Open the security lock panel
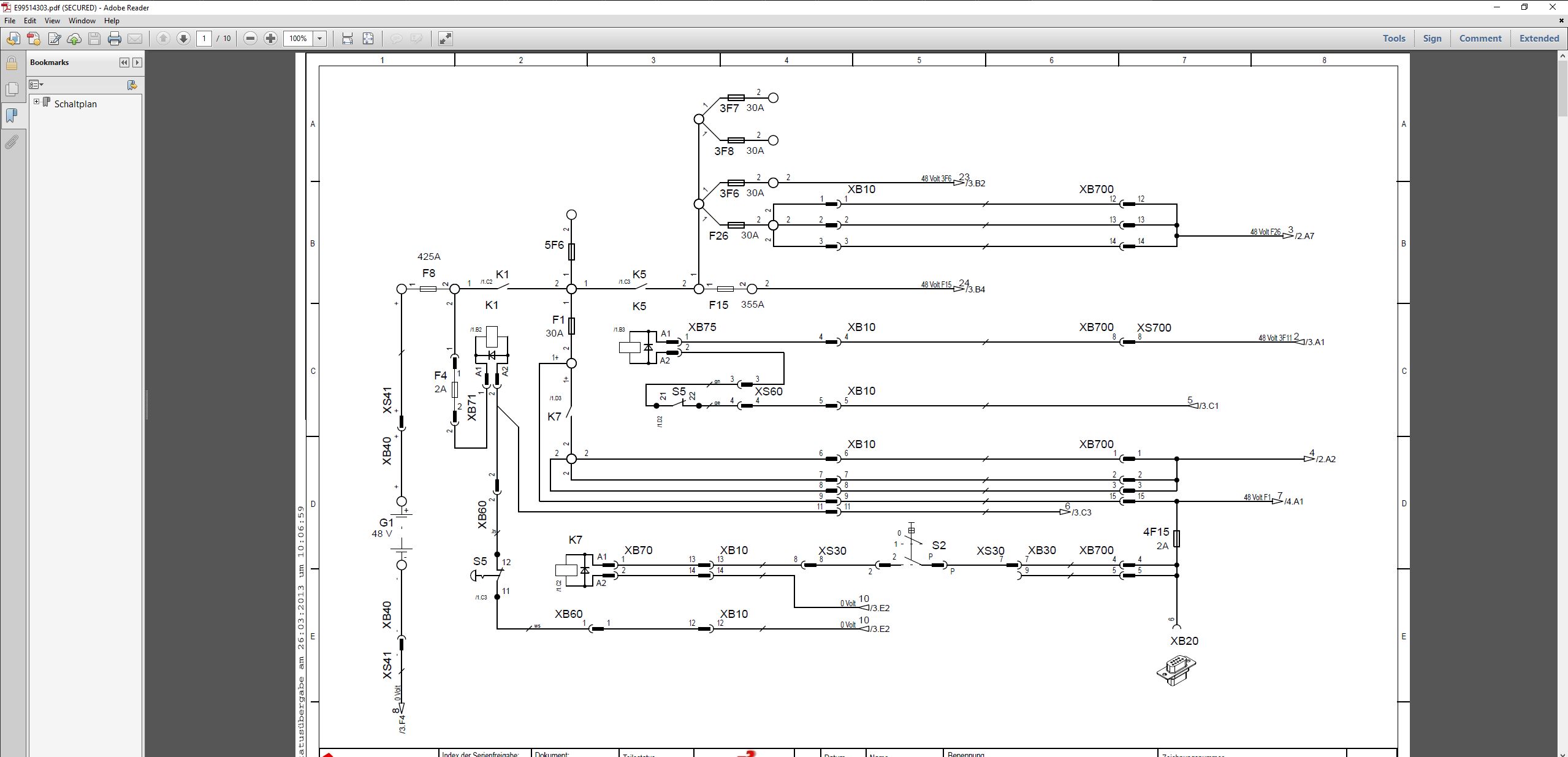Screen dimensions: 1568x757 12,63
